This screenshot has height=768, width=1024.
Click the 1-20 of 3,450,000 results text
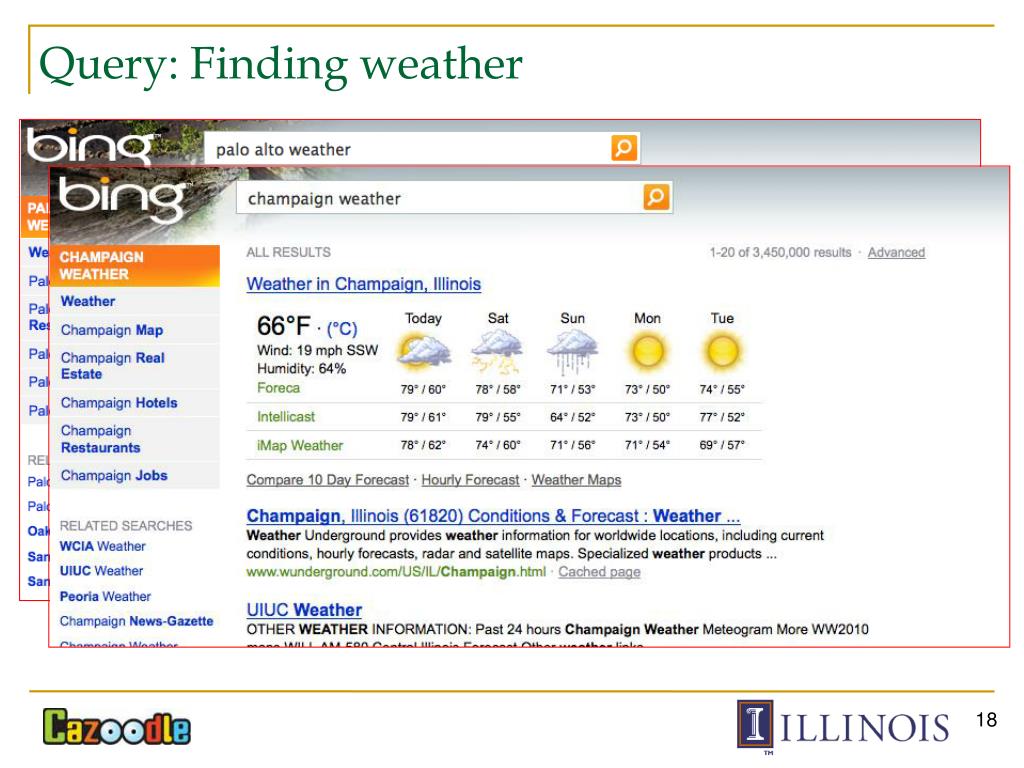click(780, 253)
